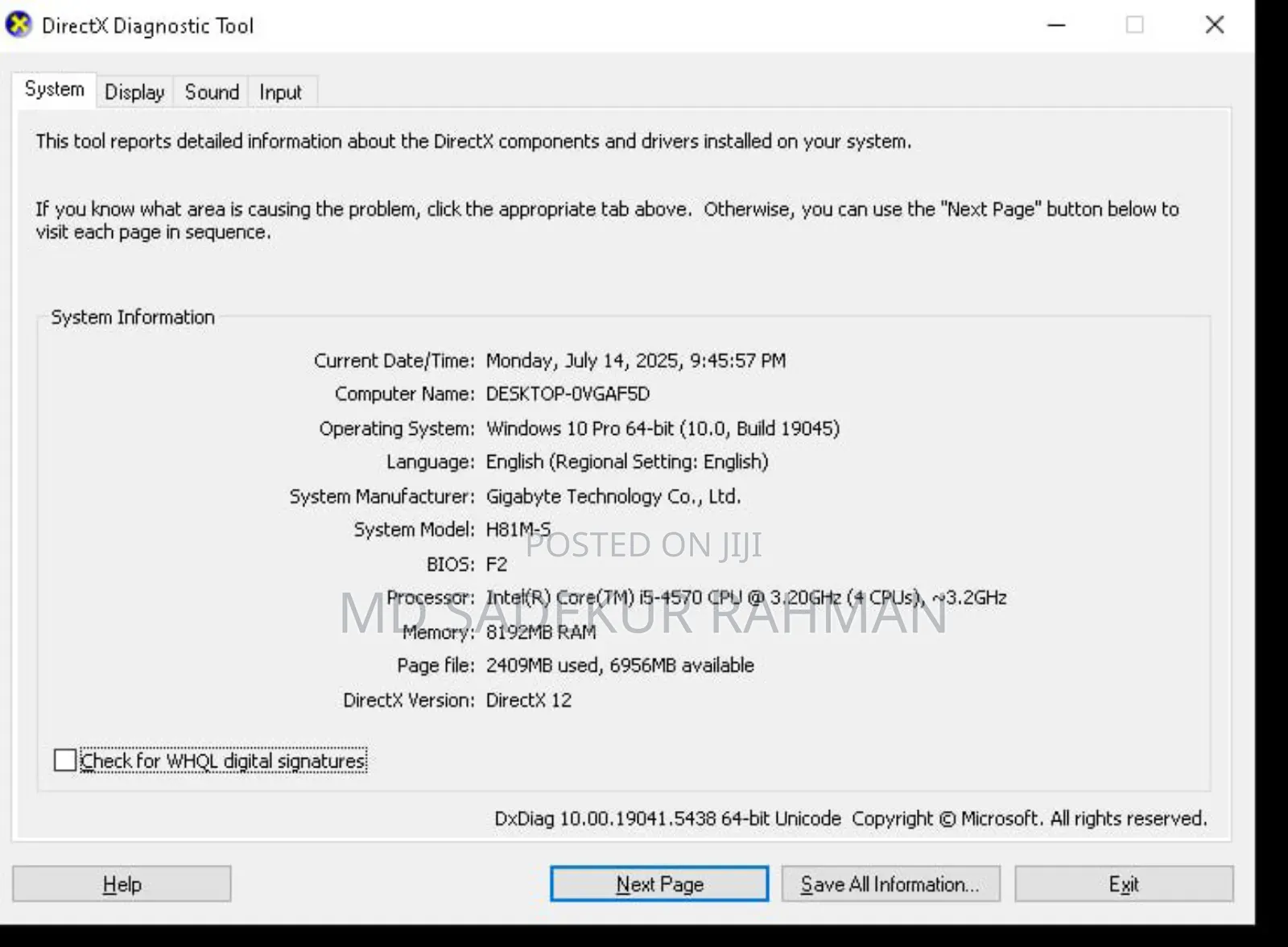
Task: Open the Display tab
Action: (x=134, y=92)
